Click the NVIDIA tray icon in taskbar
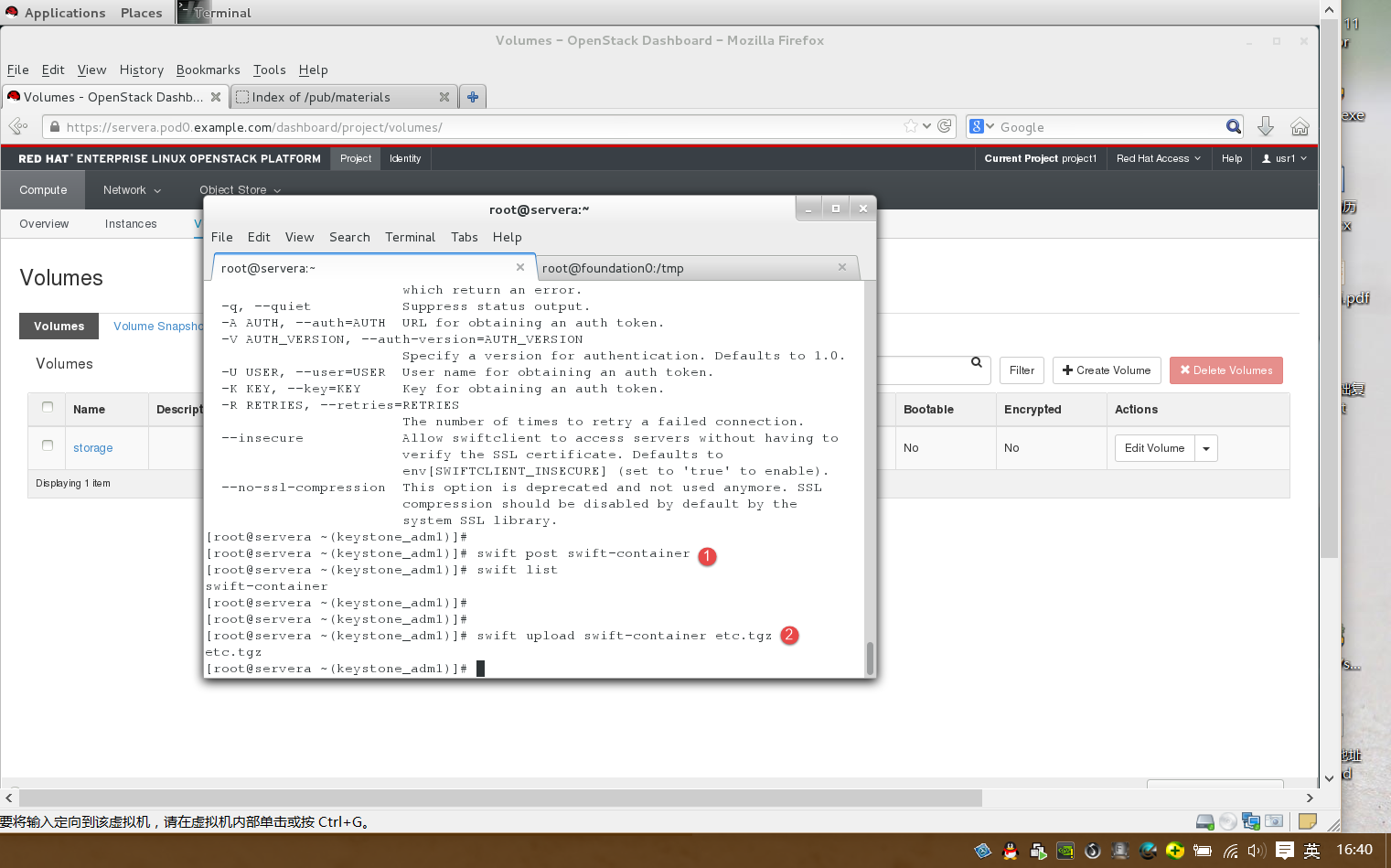Screen dimensions: 1391x868 pyautogui.click(x=1065, y=851)
